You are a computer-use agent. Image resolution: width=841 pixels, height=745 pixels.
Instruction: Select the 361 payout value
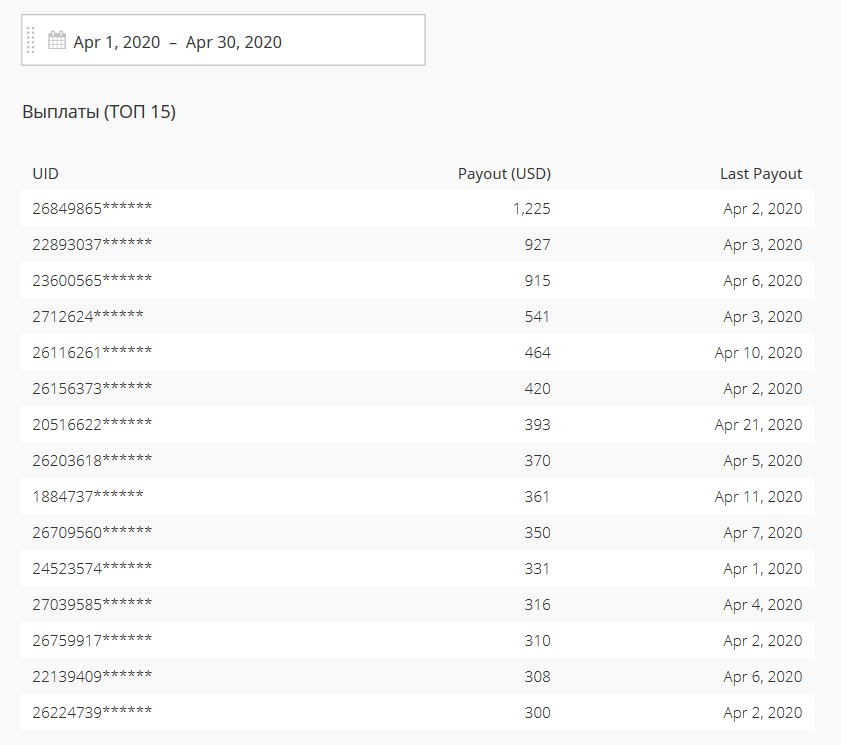coord(537,497)
